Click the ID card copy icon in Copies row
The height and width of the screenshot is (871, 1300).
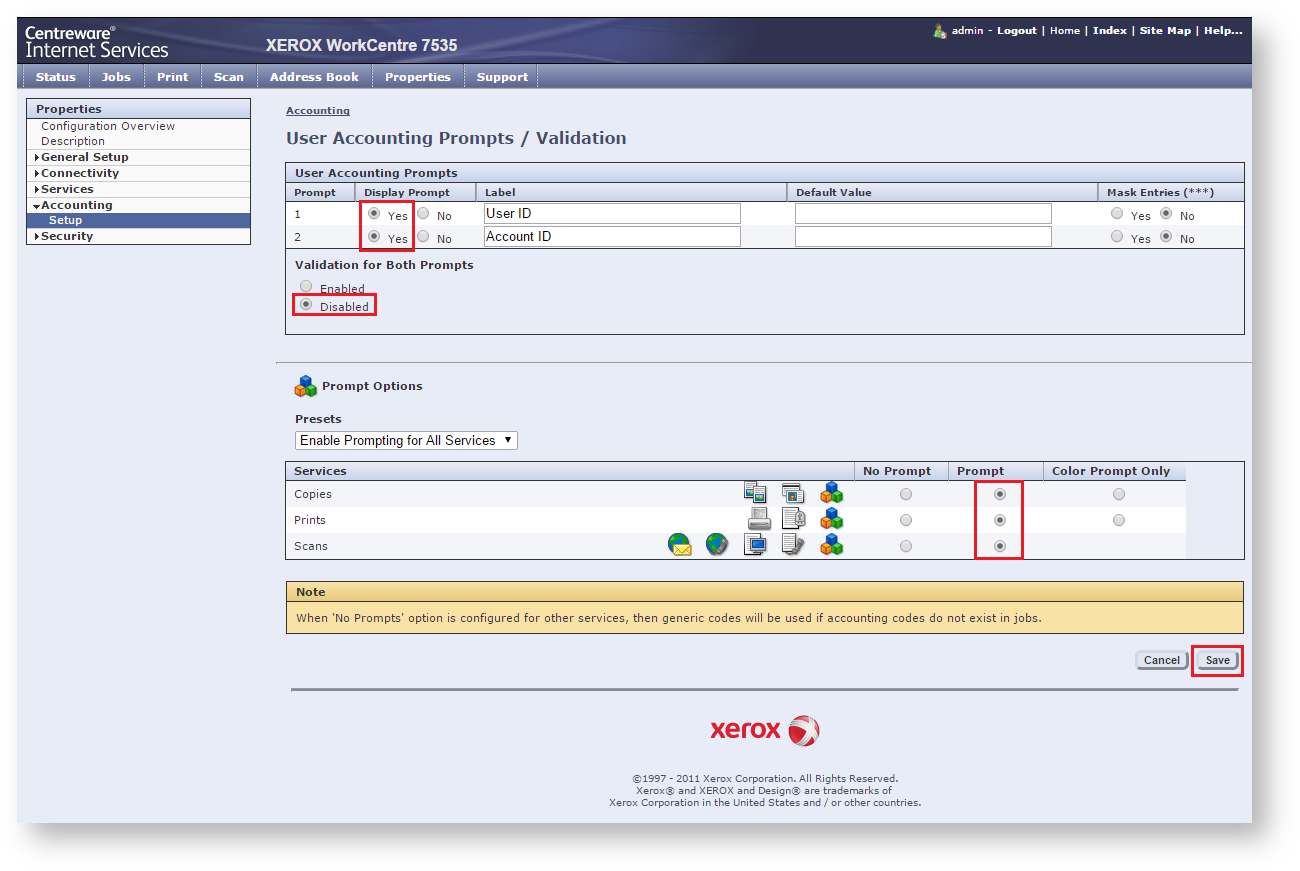pos(793,492)
